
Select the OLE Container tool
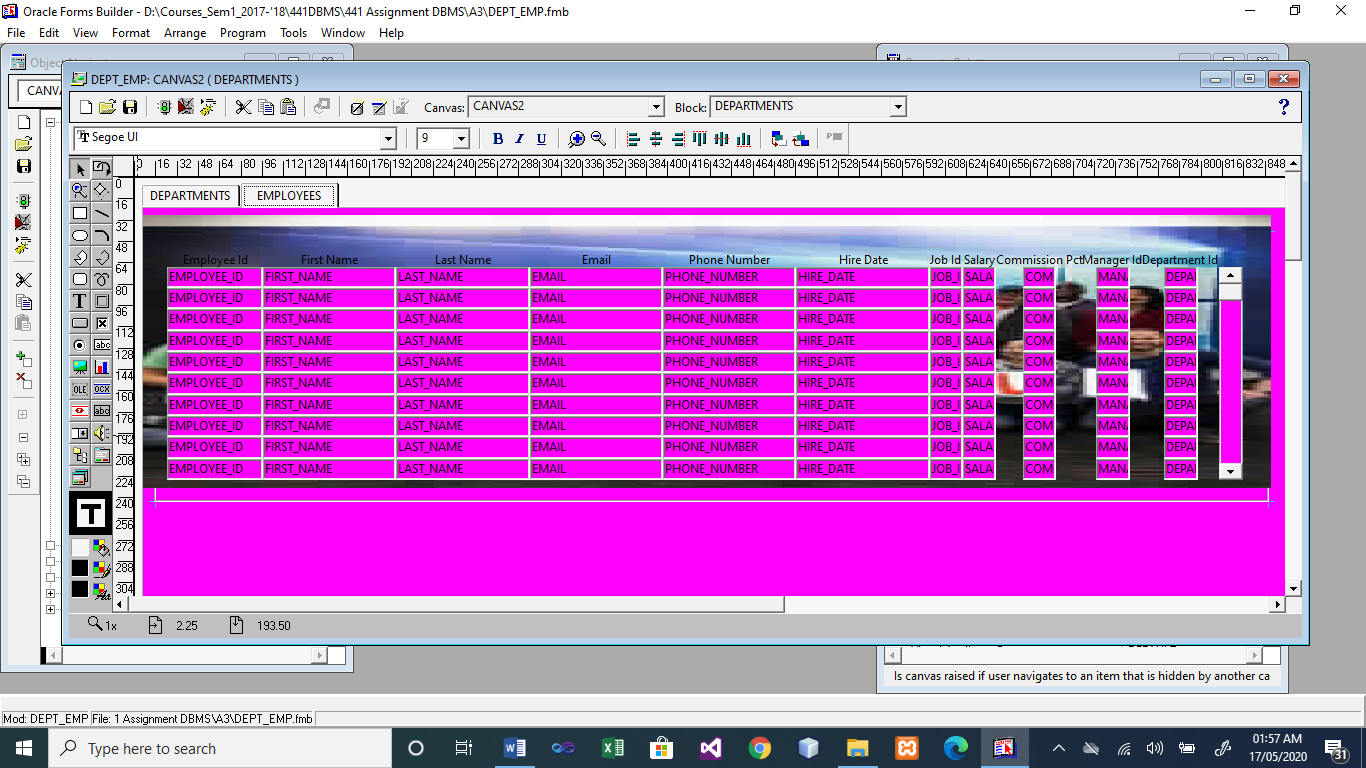click(x=80, y=389)
